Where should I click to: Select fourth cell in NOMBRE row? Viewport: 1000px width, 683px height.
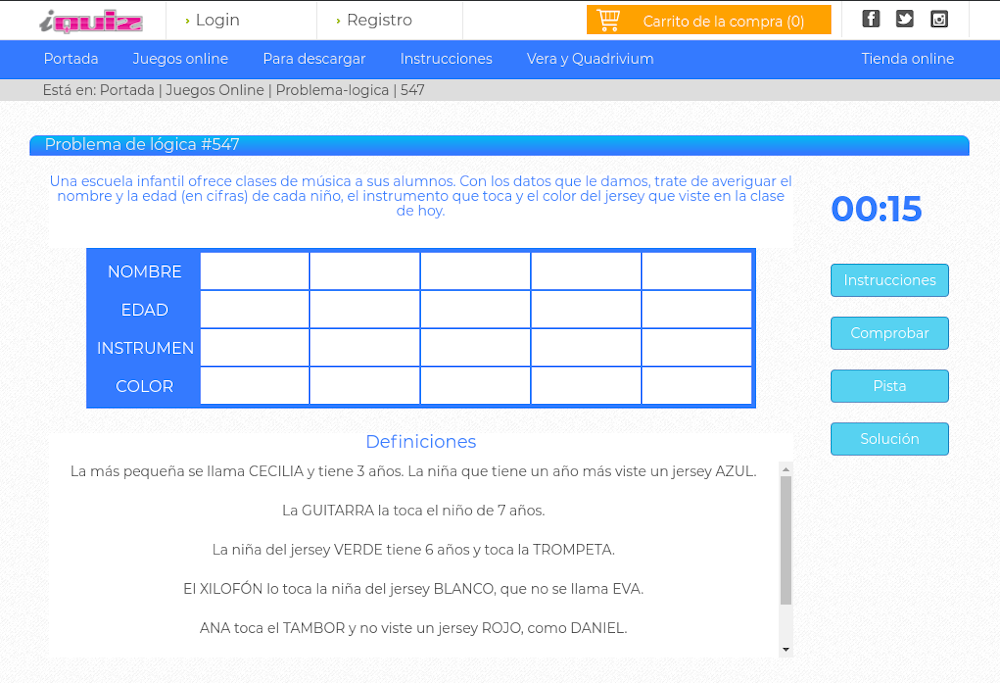click(x=586, y=271)
